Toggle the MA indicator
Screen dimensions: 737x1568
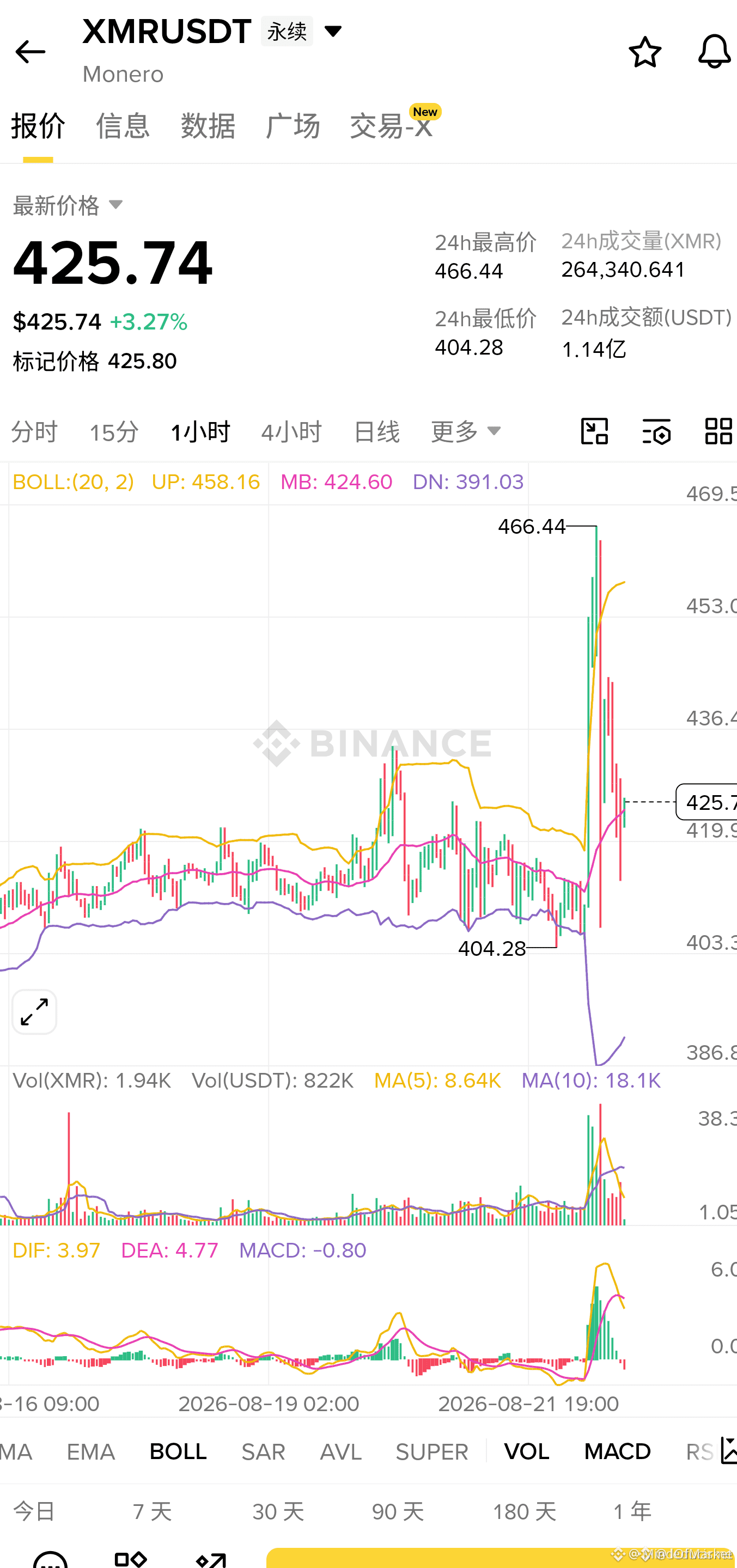[x=16, y=1452]
